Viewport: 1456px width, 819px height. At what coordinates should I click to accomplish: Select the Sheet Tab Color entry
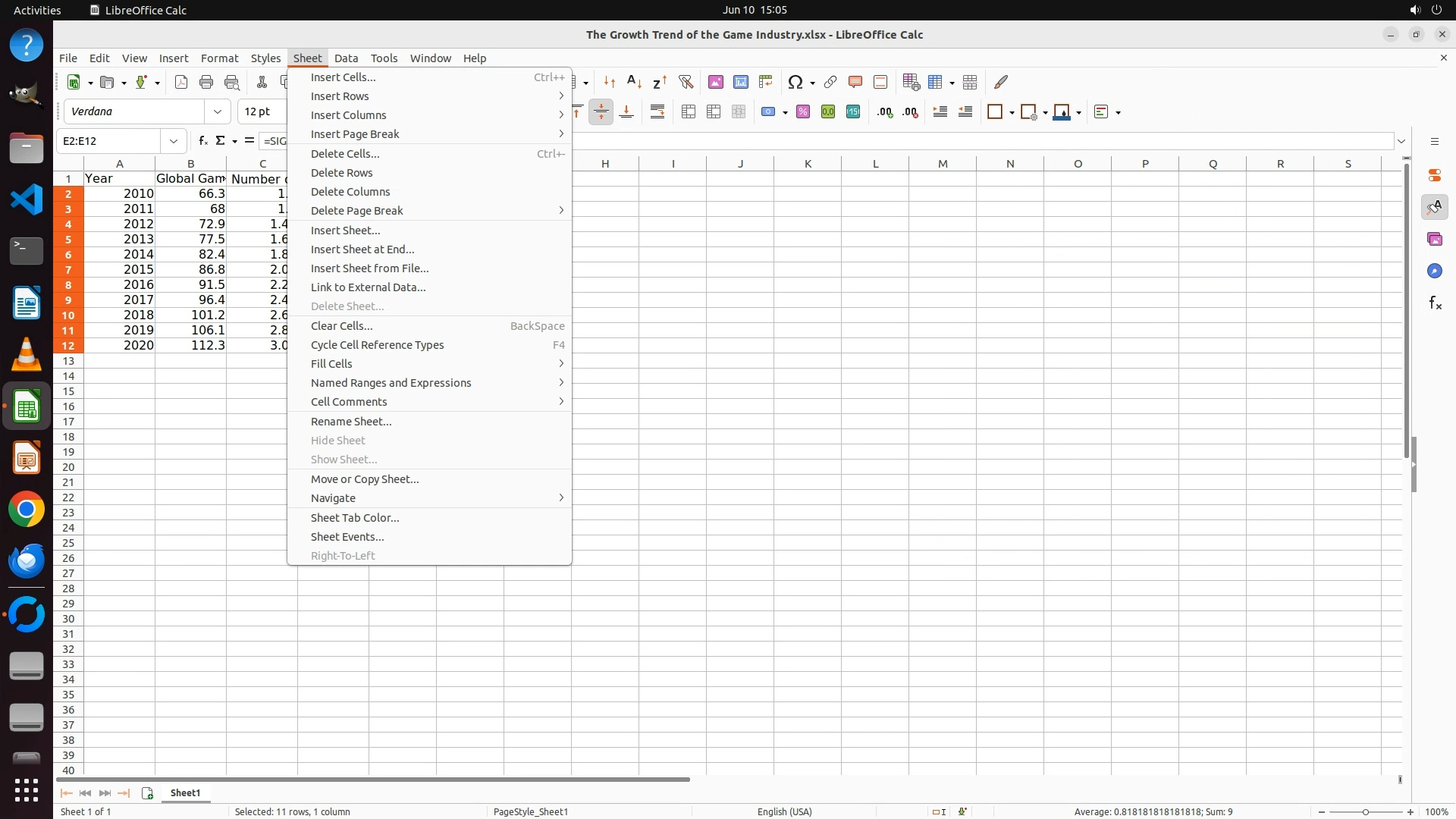(x=355, y=518)
